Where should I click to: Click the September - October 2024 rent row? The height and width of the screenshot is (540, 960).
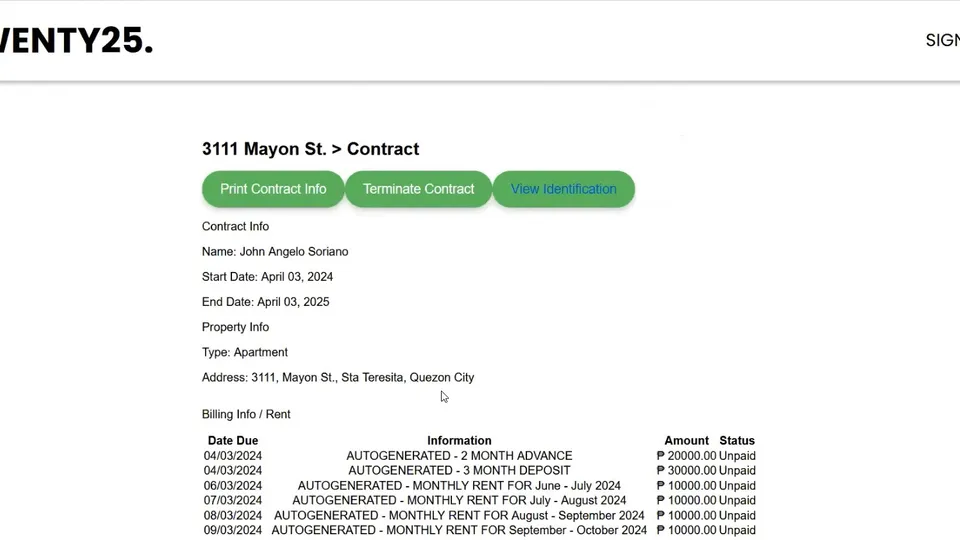[479, 530]
